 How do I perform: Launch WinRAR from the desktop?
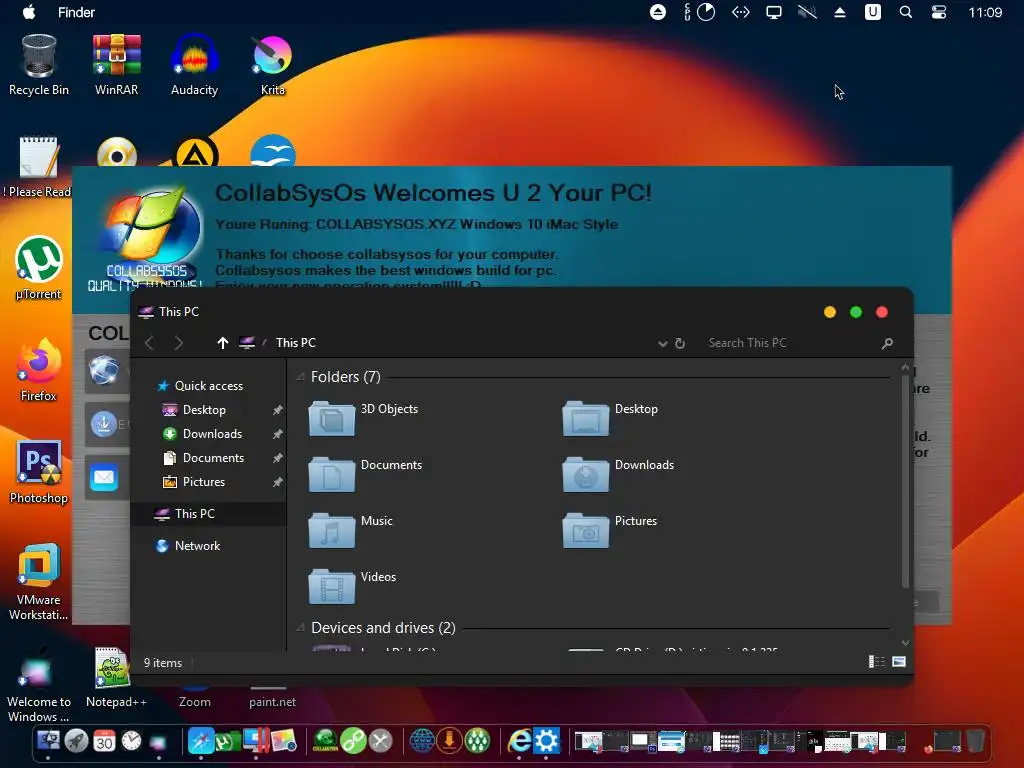click(x=116, y=65)
